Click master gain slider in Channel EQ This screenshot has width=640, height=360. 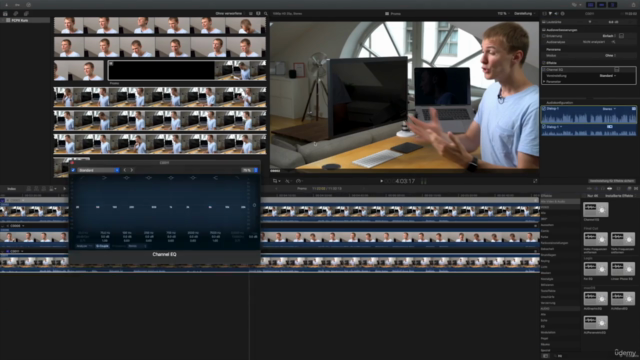[254, 205]
